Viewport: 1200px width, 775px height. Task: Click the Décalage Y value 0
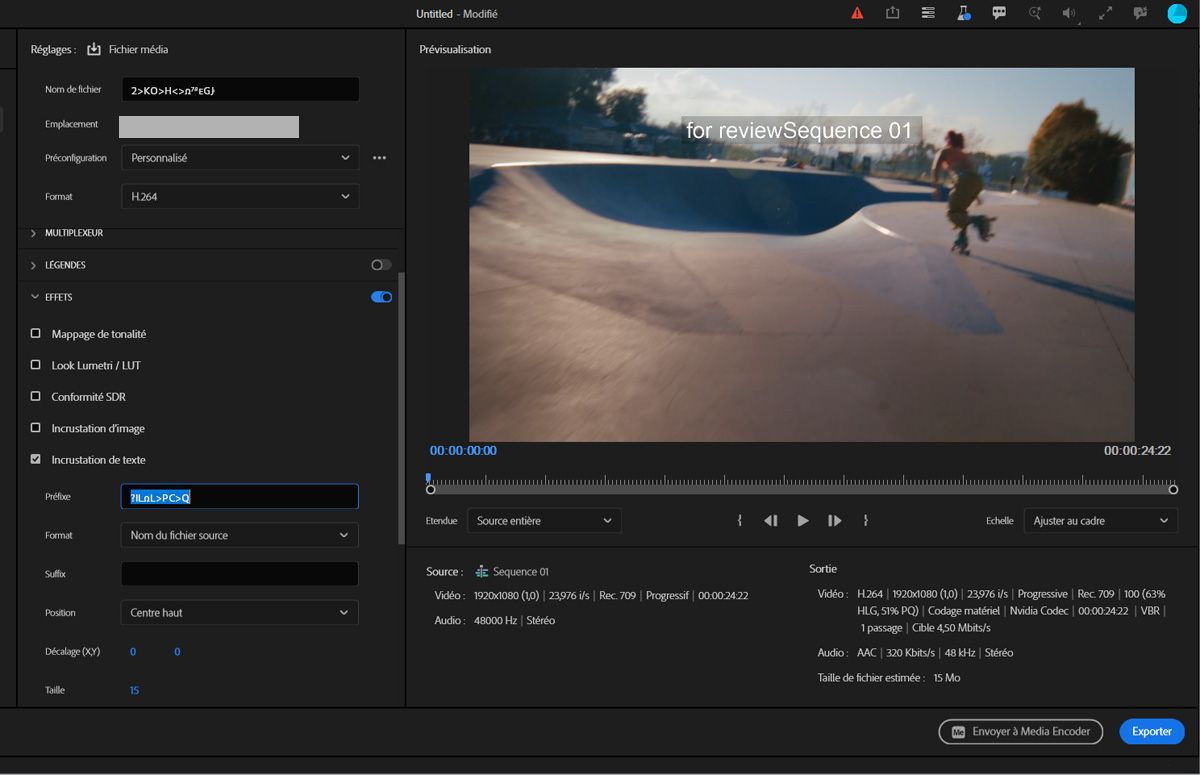click(x=177, y=652)
